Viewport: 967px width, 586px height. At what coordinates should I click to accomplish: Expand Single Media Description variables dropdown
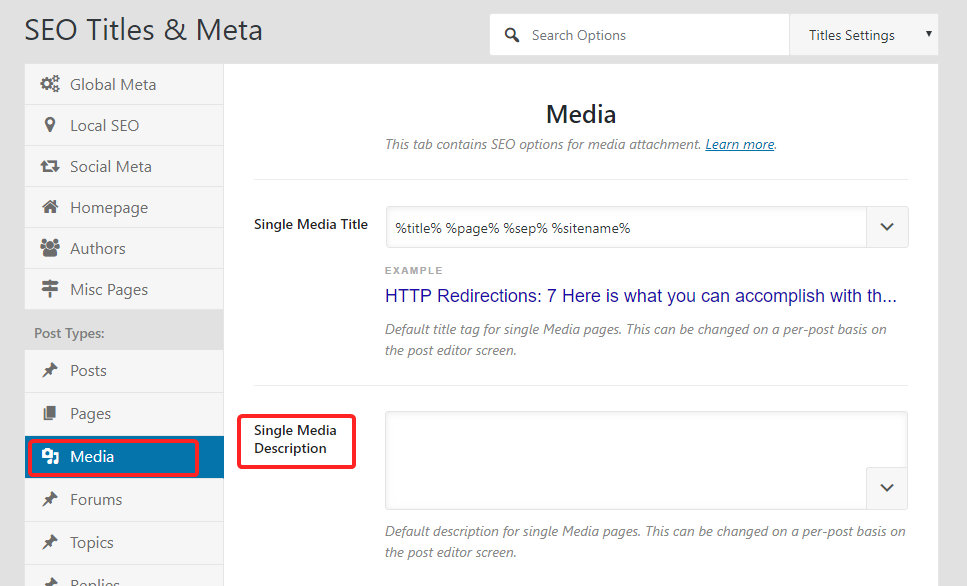(886, 488)
